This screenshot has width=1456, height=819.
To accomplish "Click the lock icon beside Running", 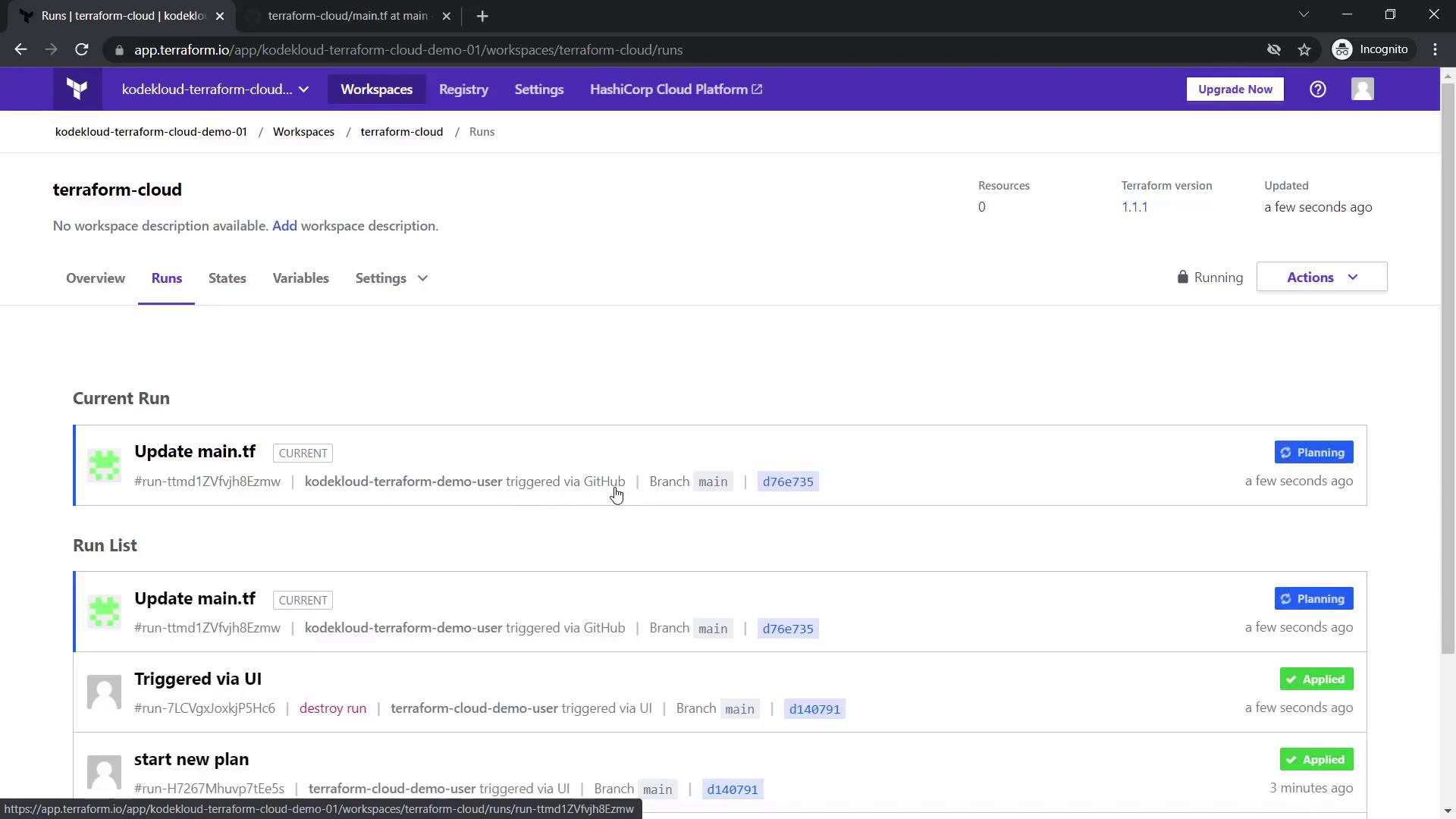I will click(1182, 278).
